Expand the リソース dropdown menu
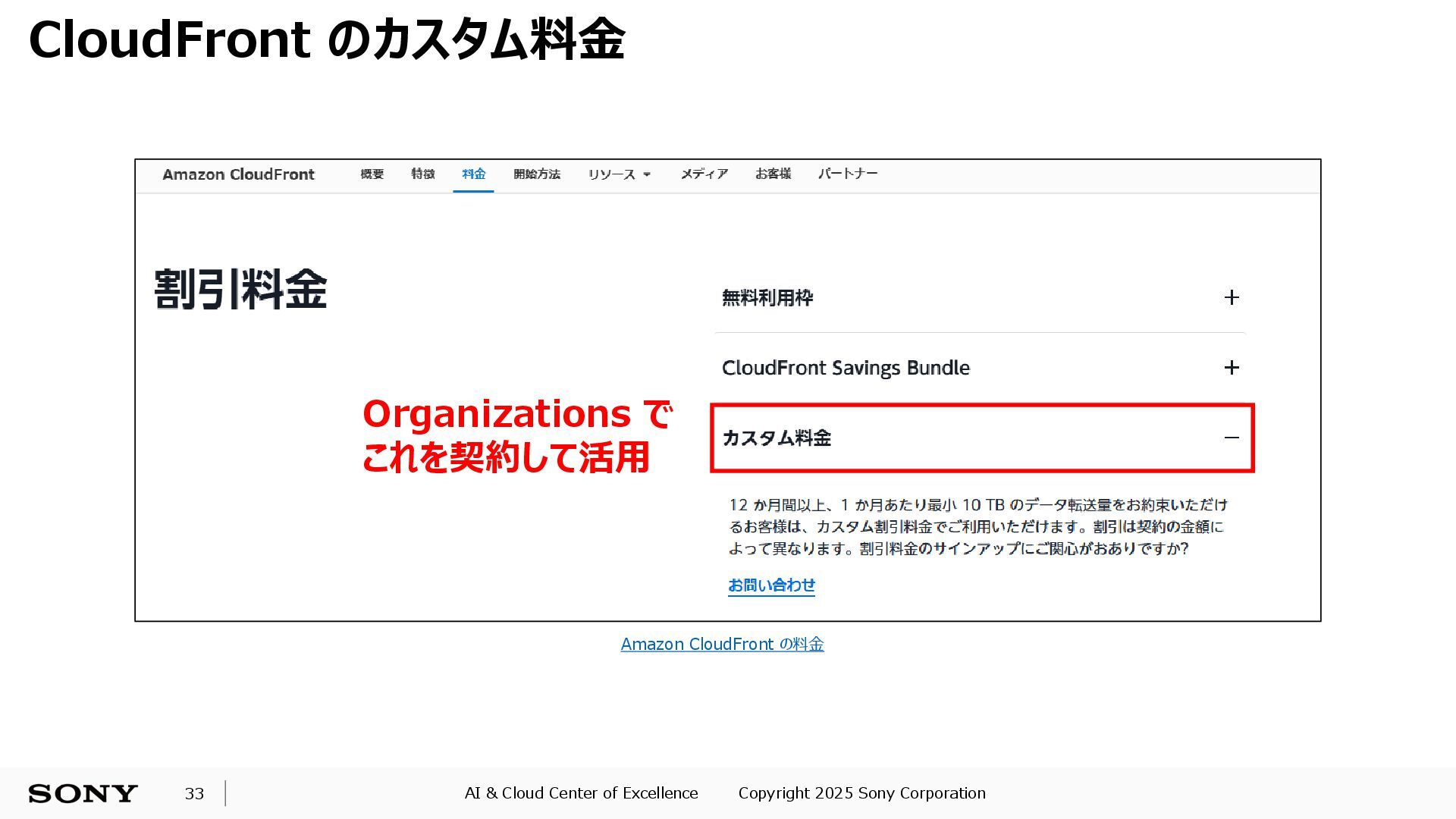The image size is (1456, 819). pos(619,174)
